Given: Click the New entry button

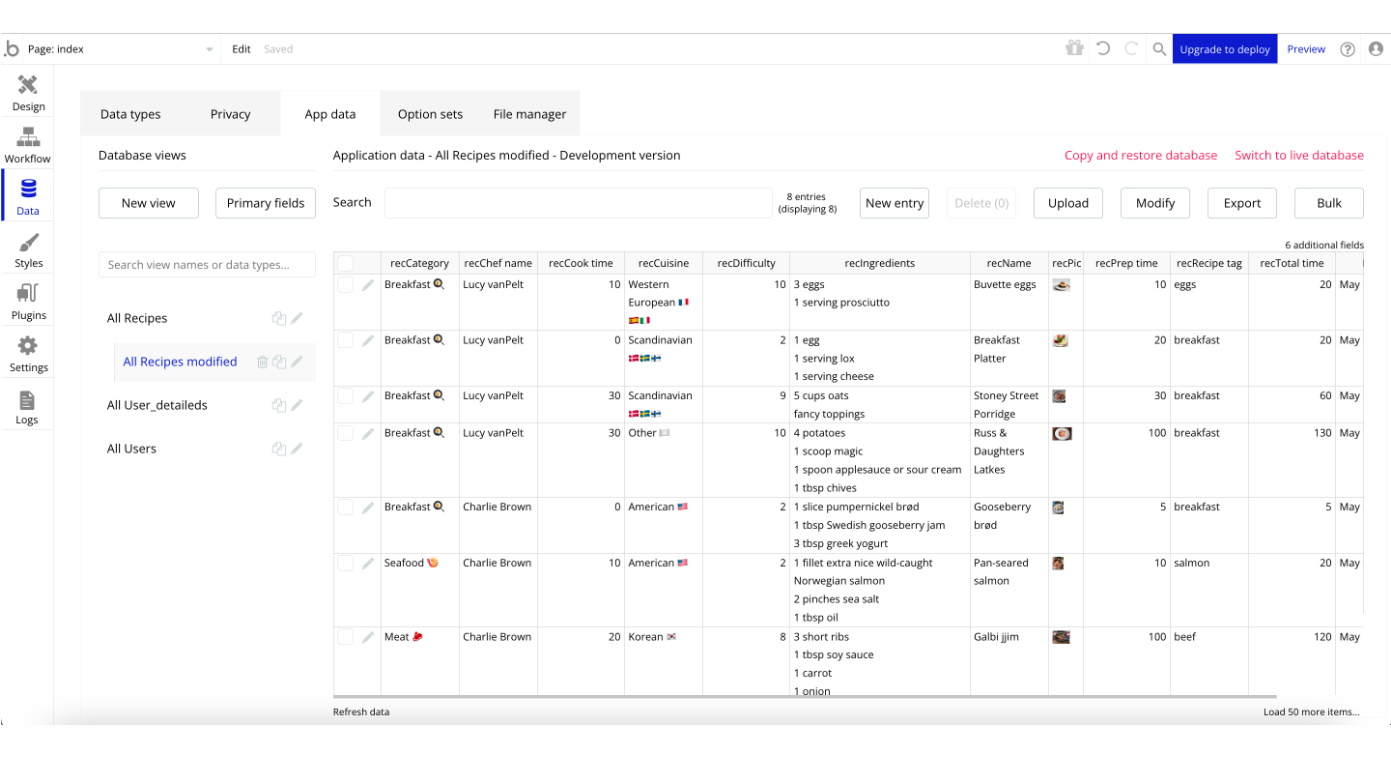Looking at the screenshot, I should coord(894,203).
